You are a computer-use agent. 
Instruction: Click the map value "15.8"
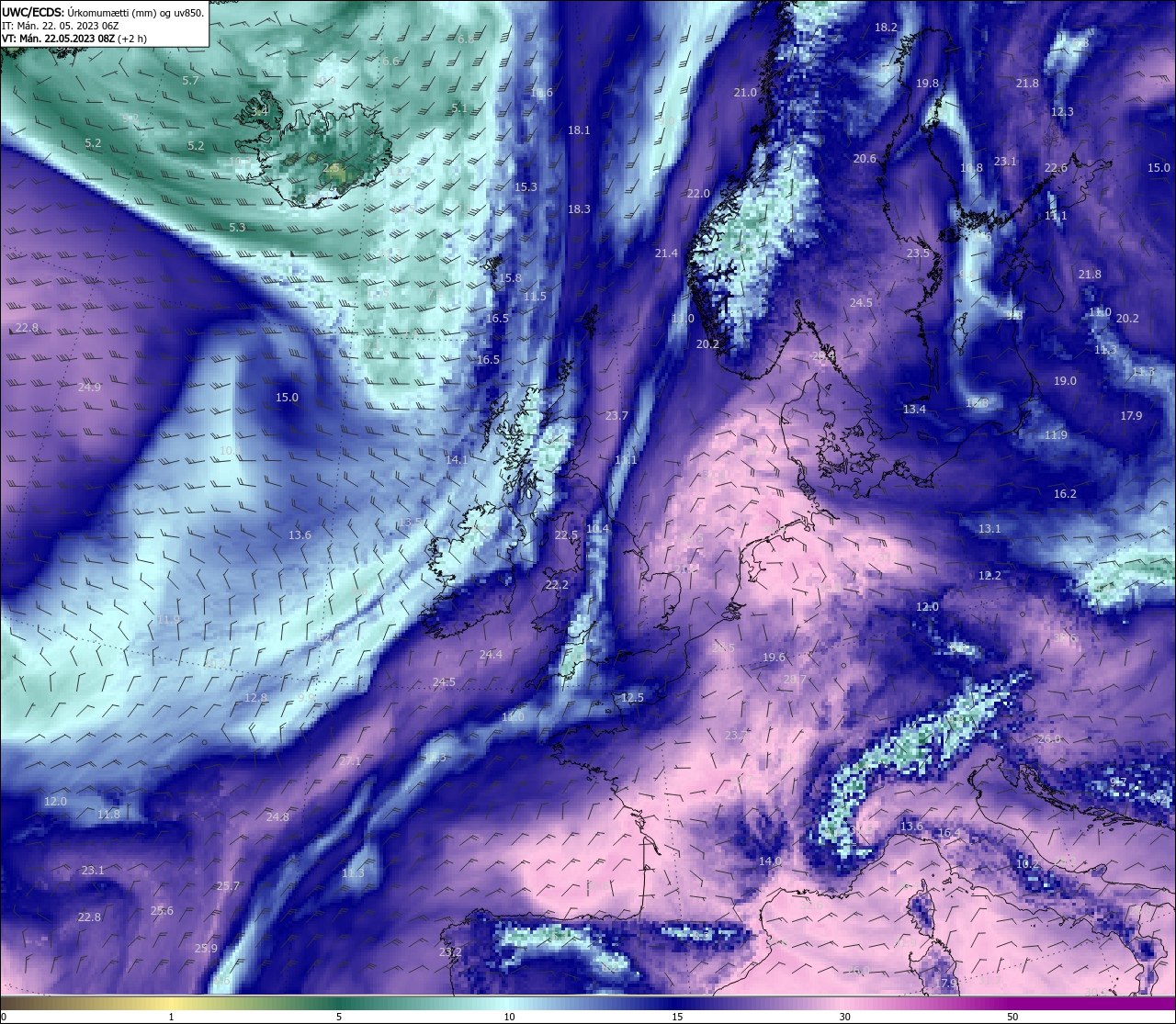[x=510, y=278]
